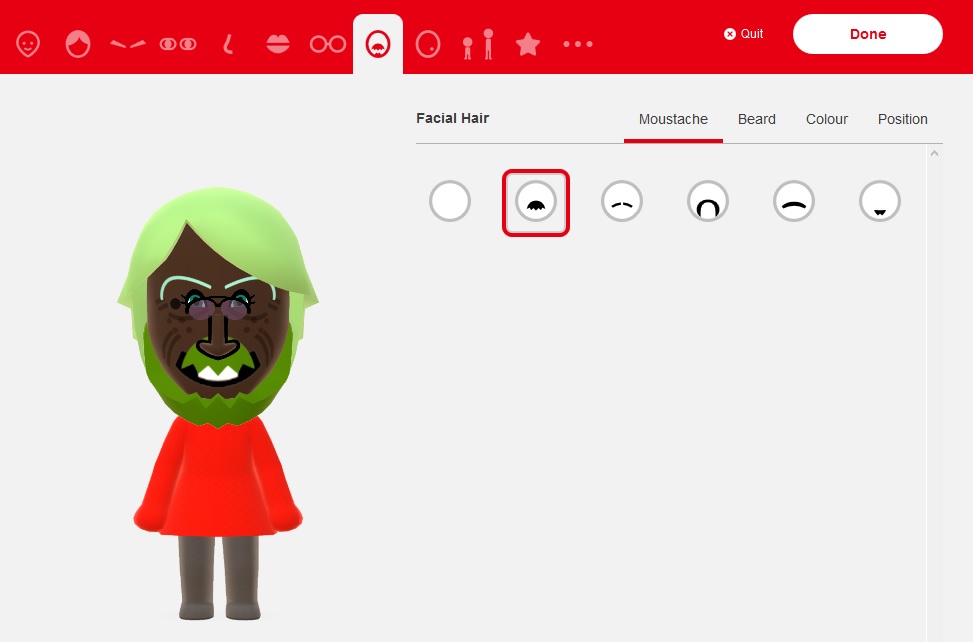
Task: Switch to the Position tab
Action: 902,119
